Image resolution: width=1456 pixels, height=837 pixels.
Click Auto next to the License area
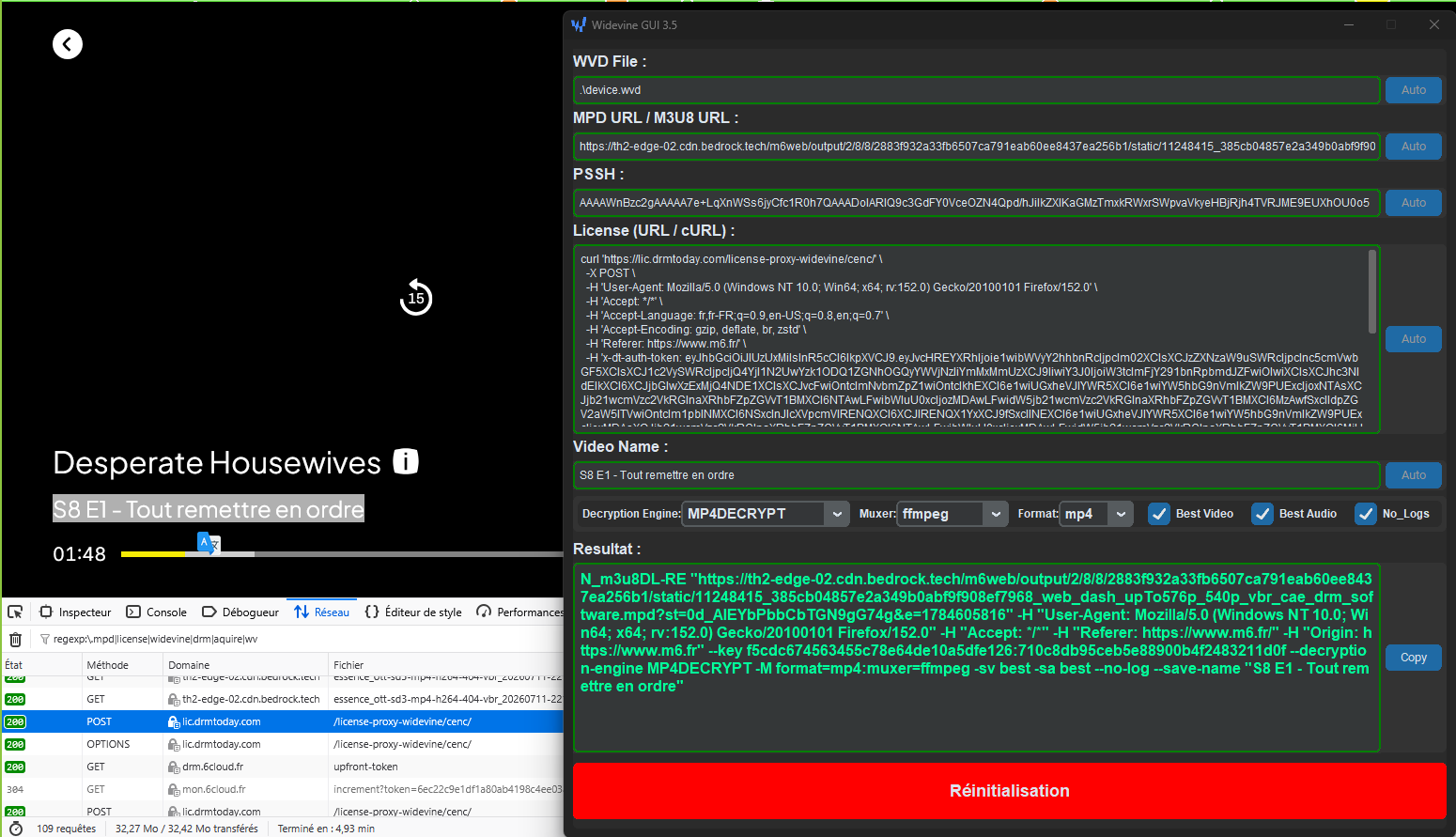(1414, 339)
